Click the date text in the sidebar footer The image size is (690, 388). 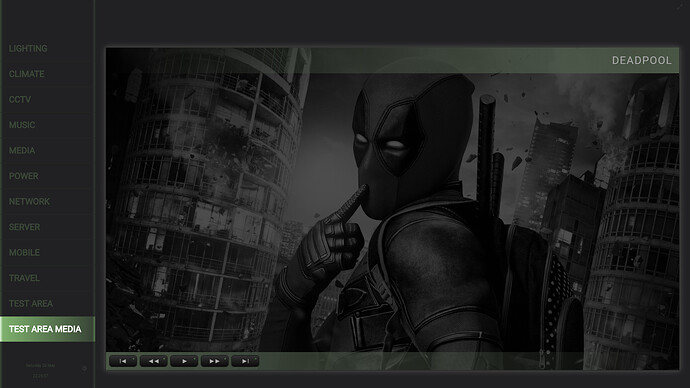(x=40, y=366)
